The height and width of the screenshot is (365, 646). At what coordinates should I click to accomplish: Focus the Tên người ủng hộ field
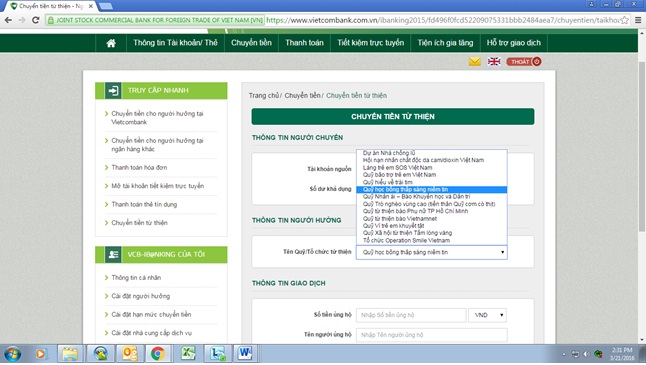click(432, 335)
